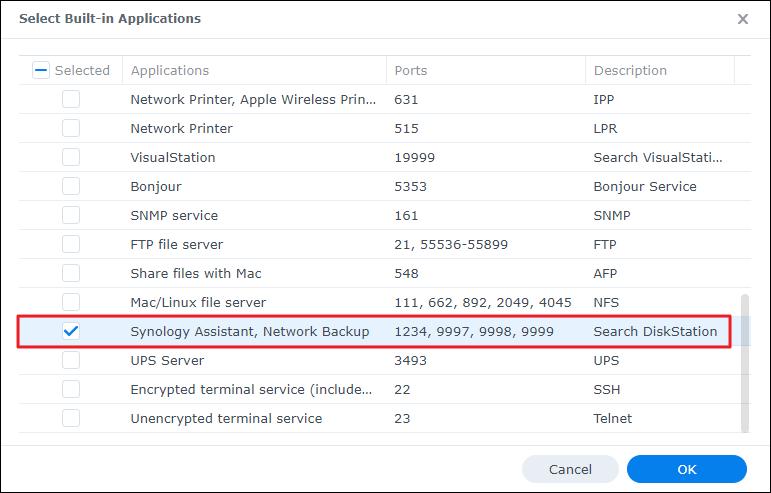Check the UPS Server checkbox
771x493 pixels.
coord(71,360)
